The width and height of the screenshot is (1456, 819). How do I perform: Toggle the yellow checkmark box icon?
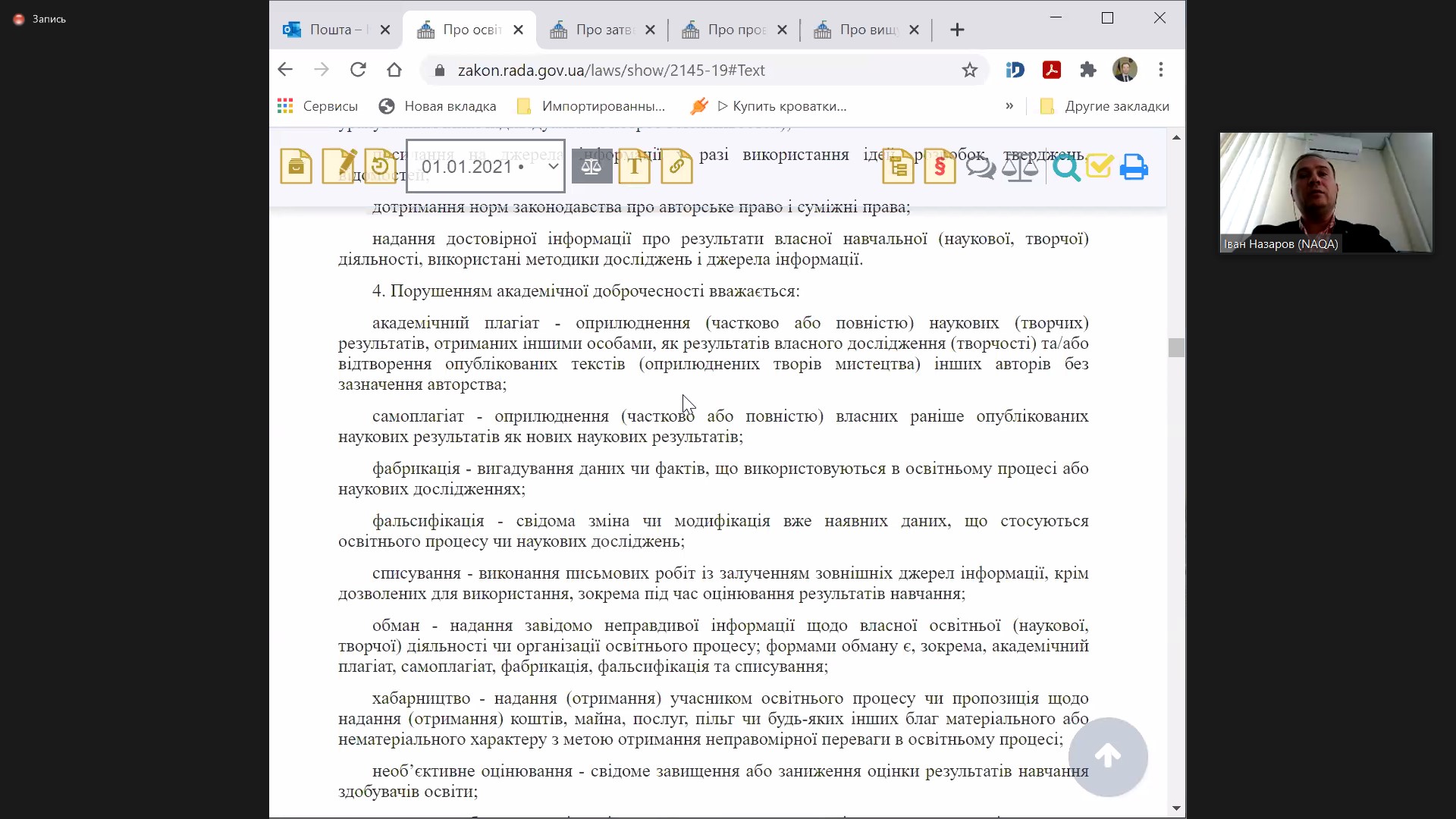1099,165
